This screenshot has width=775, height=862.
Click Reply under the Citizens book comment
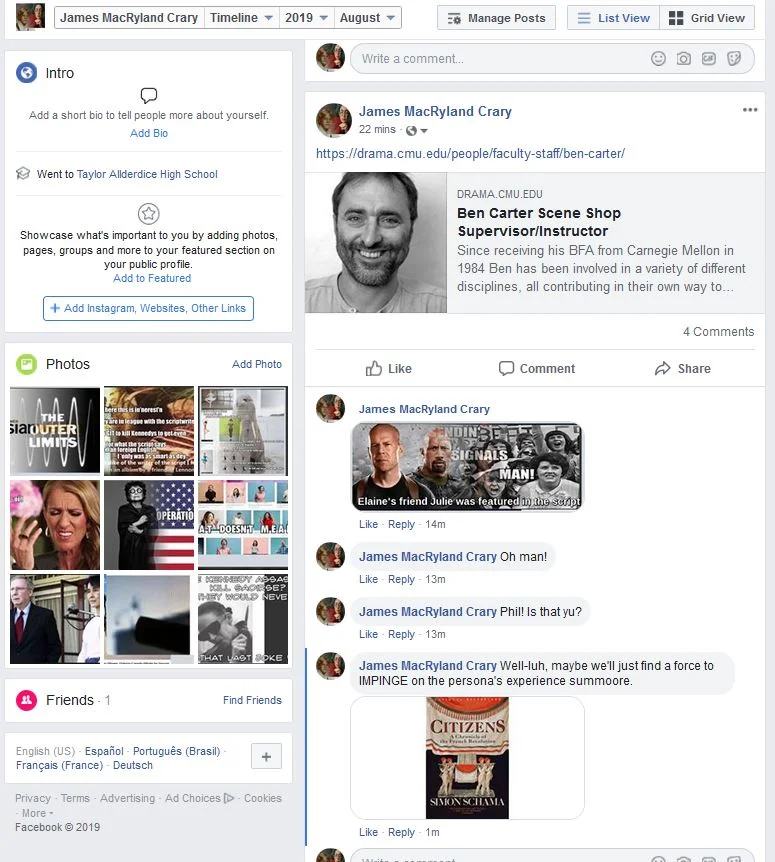point(401,832)
